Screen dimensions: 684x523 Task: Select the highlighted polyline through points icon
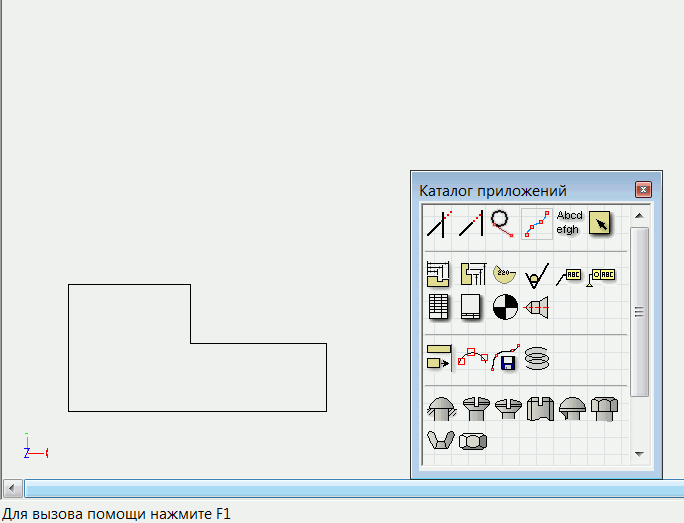point(537,223)
